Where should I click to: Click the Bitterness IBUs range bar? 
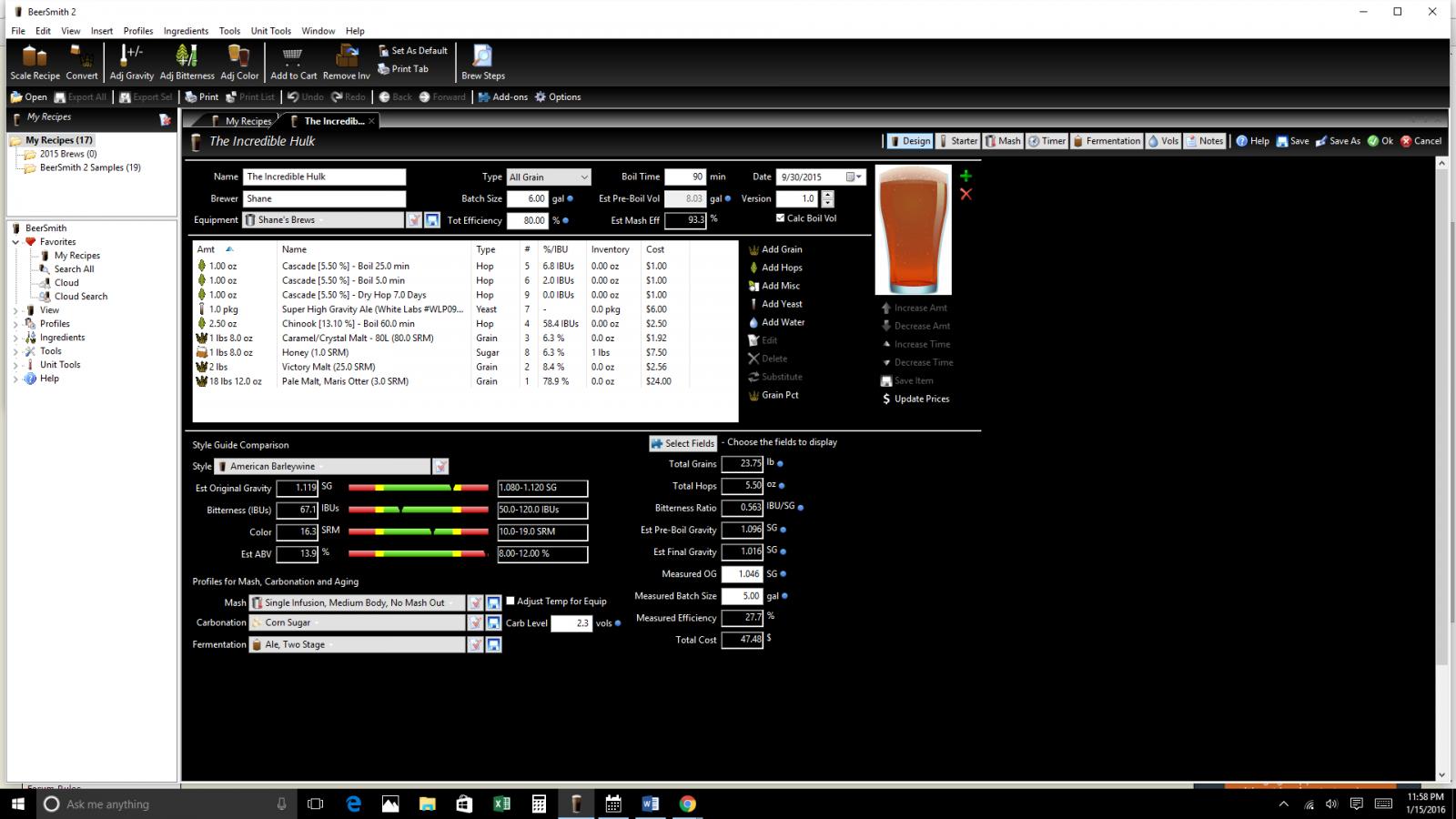click(x=418, y=510)
